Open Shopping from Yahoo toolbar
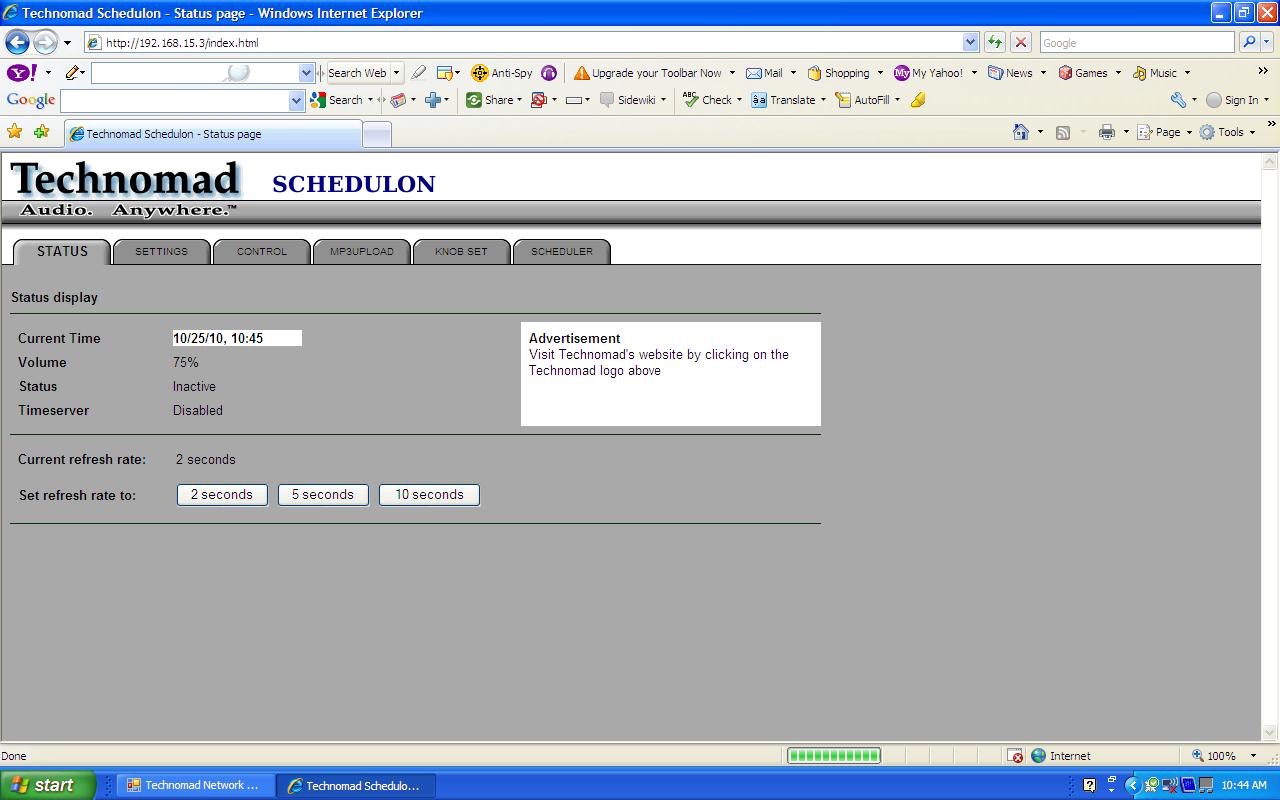 839,73
